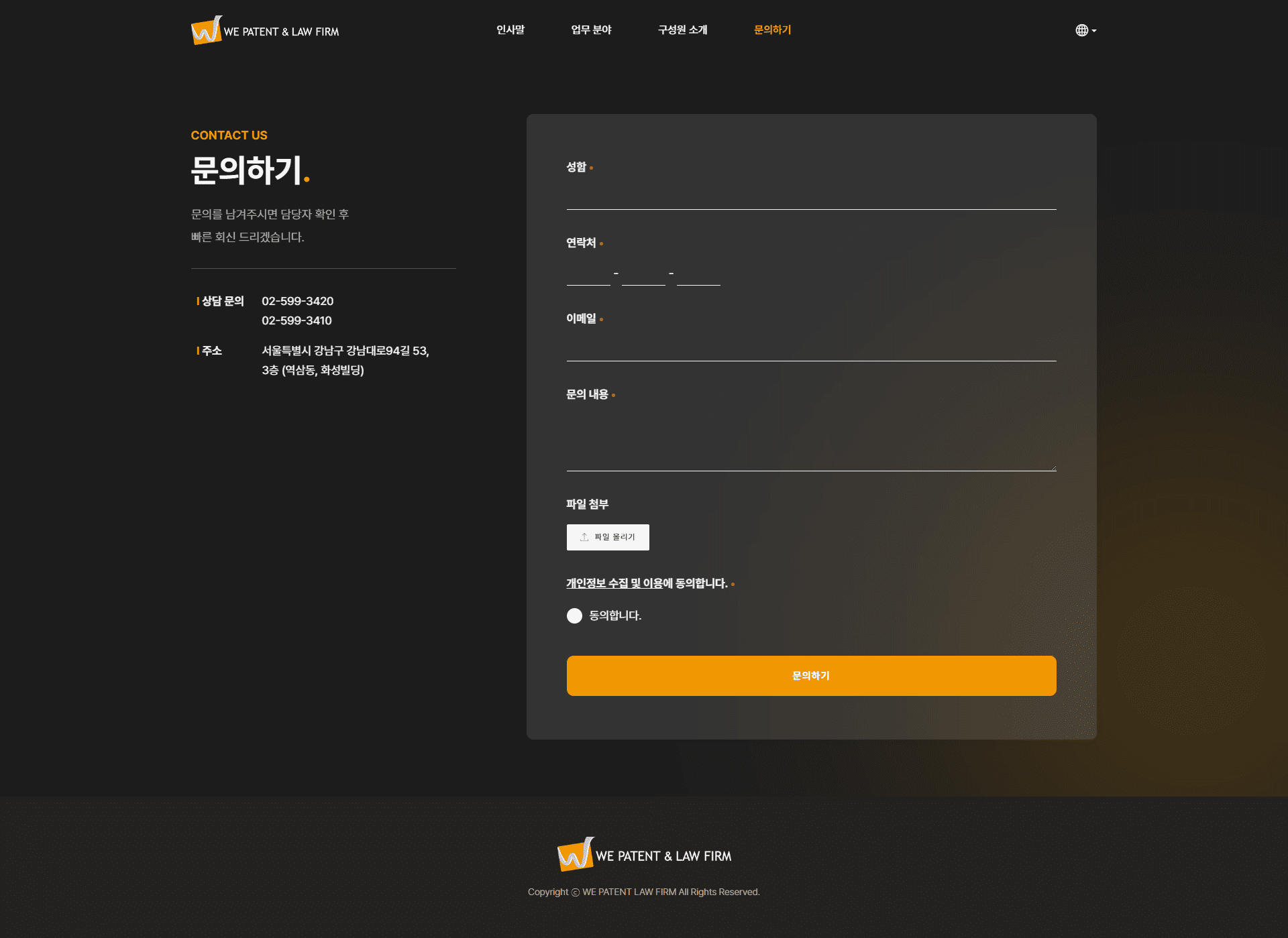
Task: Click the first phone number segment field
Action: pos(588,273)
